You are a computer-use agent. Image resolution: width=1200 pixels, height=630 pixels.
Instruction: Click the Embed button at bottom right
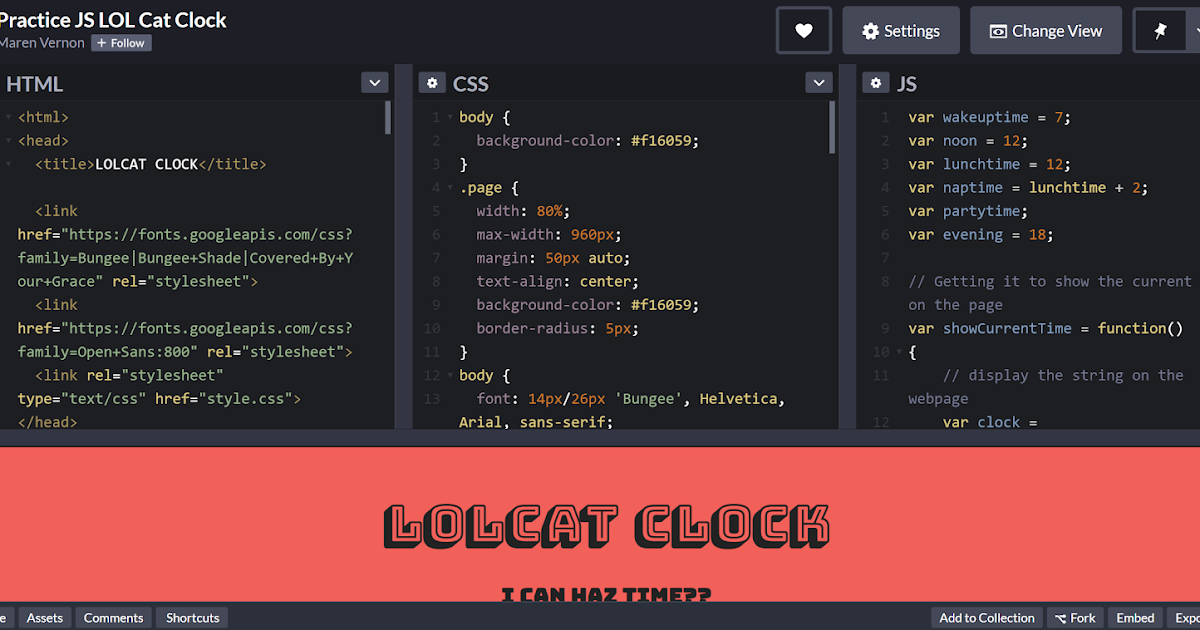pyautogui.click(x=1134, y=617)
